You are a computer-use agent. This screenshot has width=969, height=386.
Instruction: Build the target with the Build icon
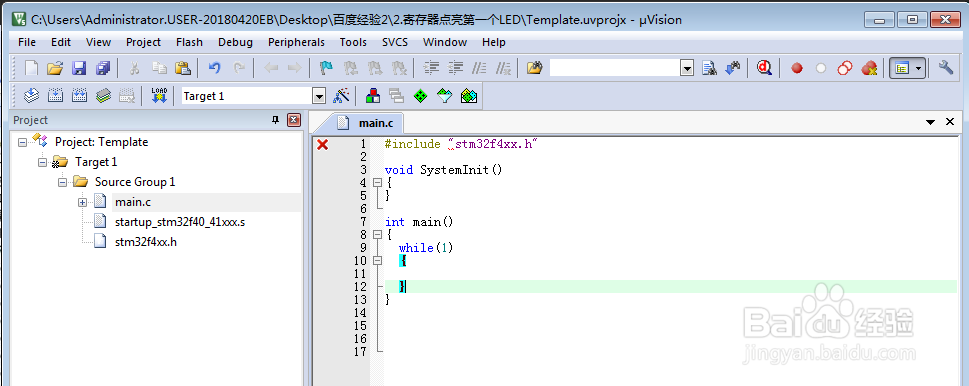(x=55, y=96)
